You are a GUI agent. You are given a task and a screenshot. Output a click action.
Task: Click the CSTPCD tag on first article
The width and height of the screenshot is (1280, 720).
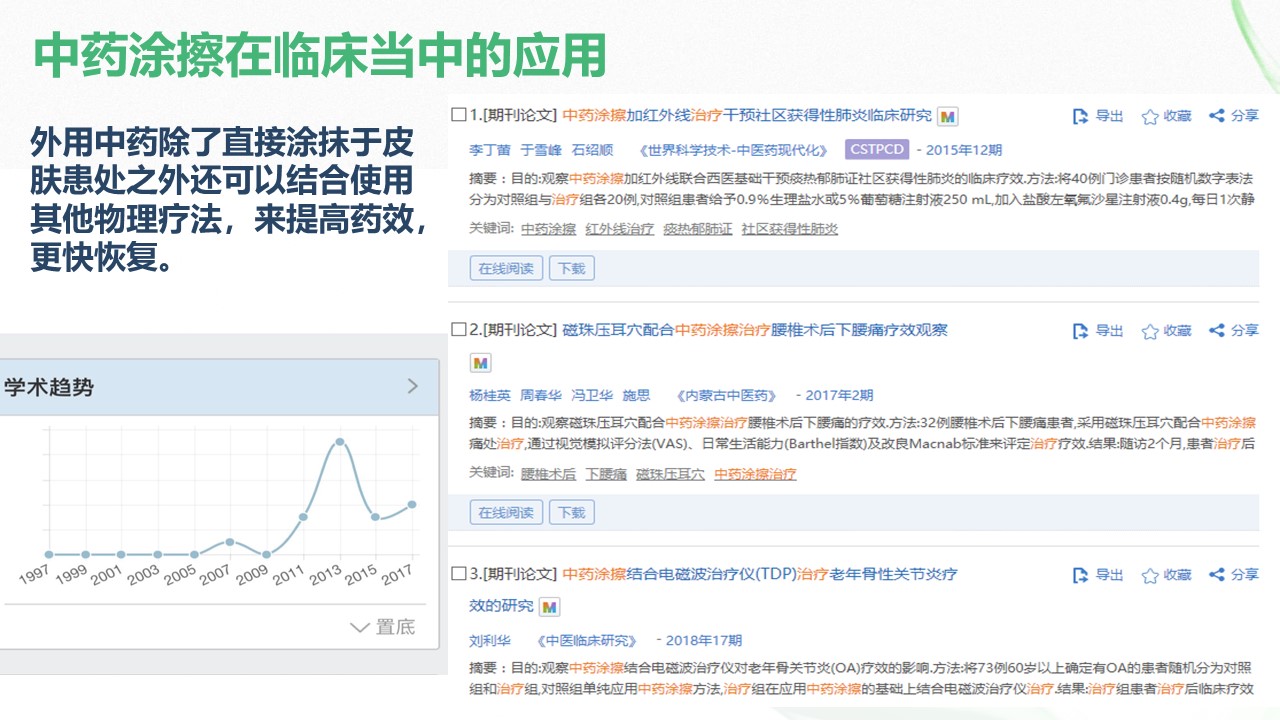point(876,150)
